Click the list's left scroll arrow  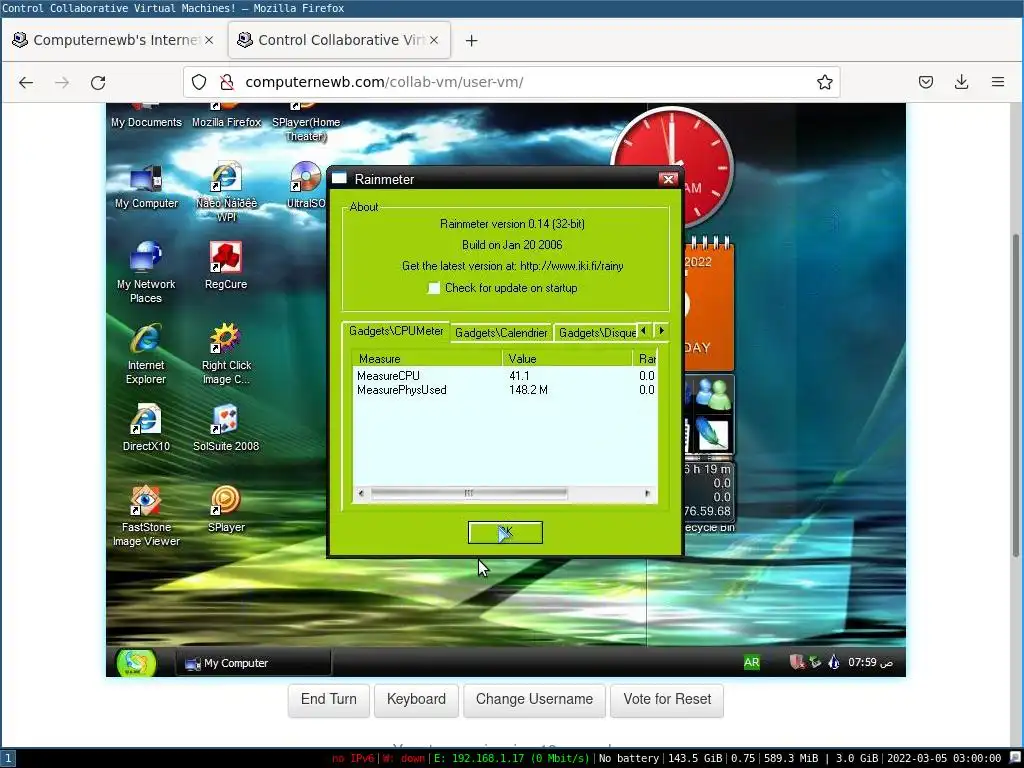(x=361, y=493)
